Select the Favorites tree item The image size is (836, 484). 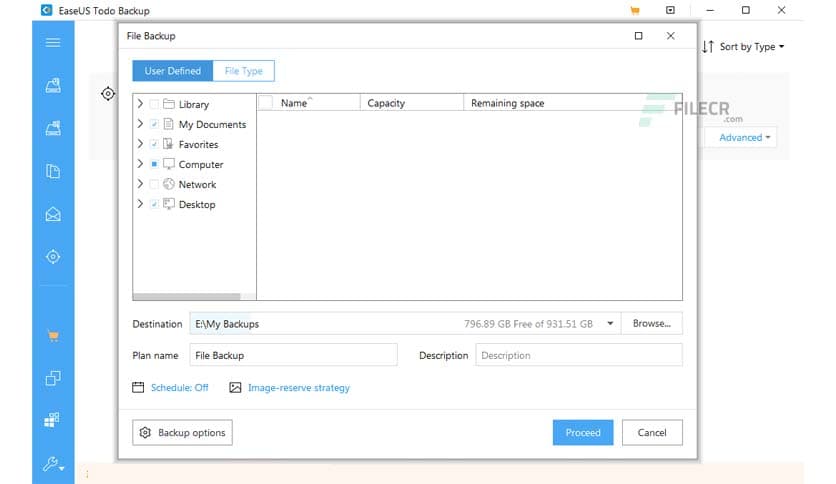tap(198, 144)
